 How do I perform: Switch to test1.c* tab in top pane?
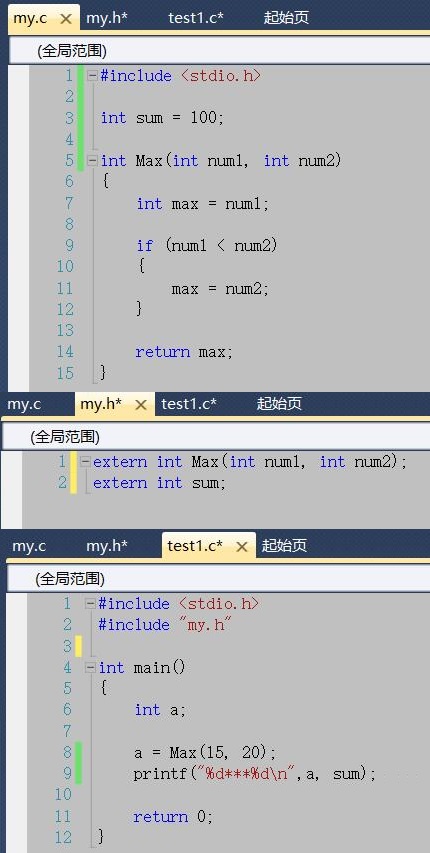click(x=196, y=17)
